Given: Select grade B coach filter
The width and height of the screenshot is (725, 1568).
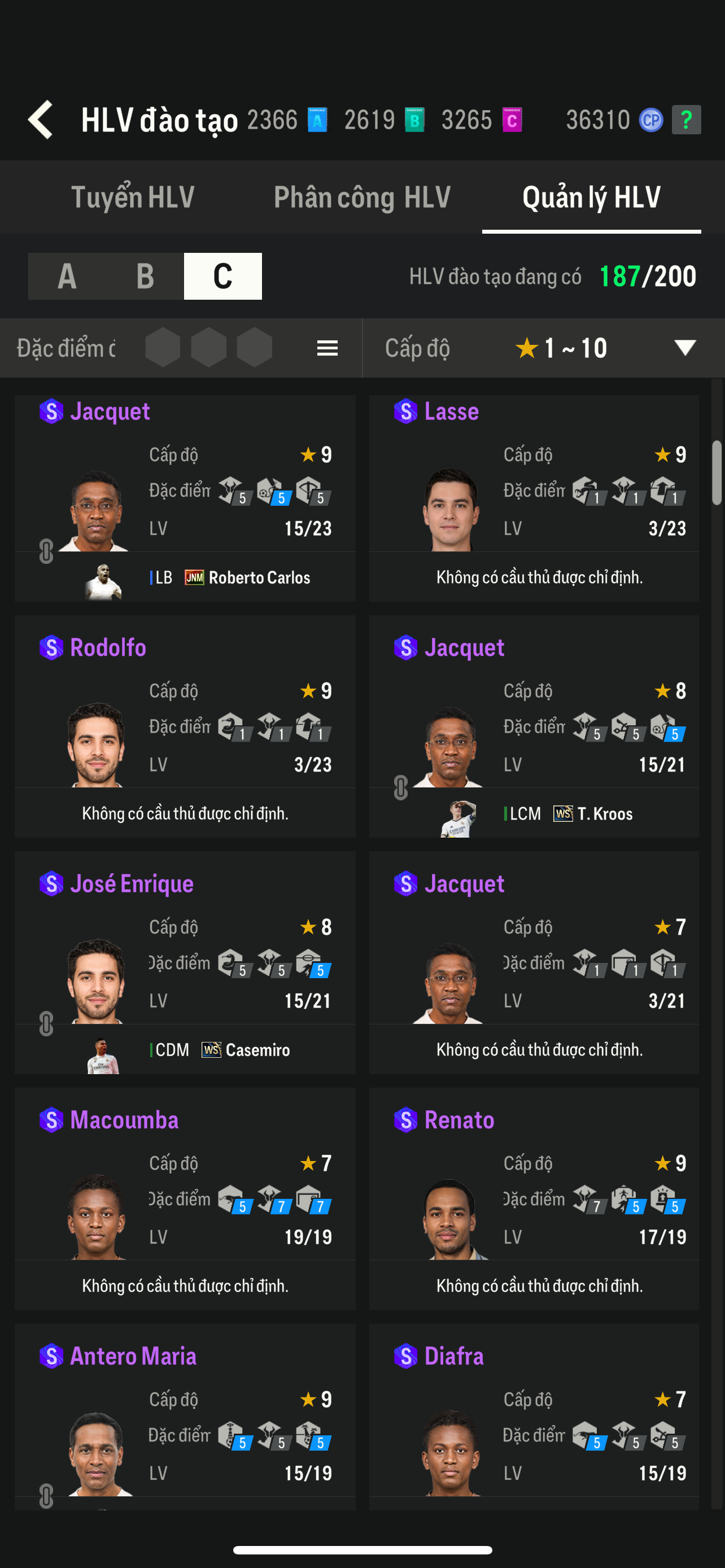Looking at the screenshot, I should click(145, 277).
